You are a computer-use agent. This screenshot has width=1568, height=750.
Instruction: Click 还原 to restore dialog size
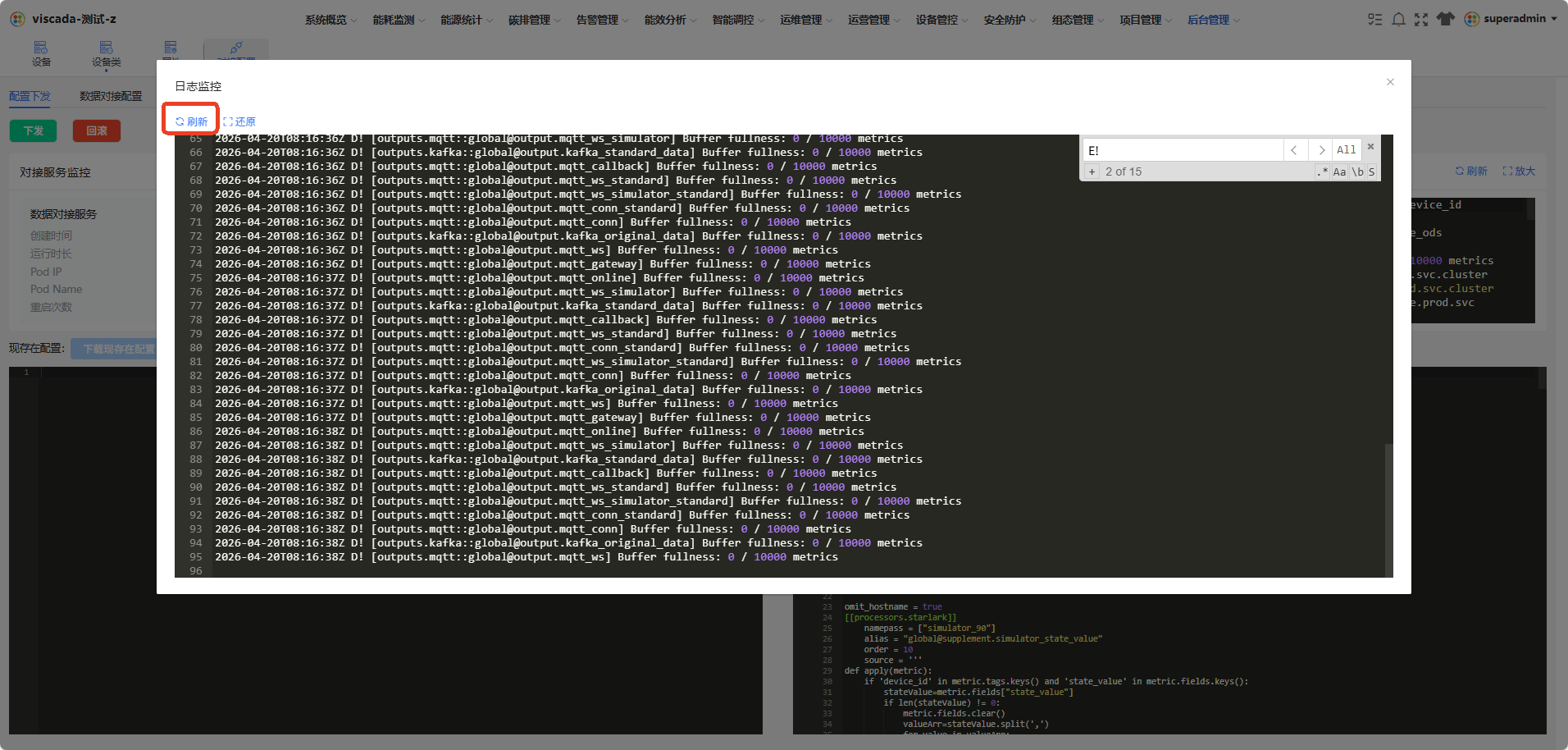pos(239,121)
